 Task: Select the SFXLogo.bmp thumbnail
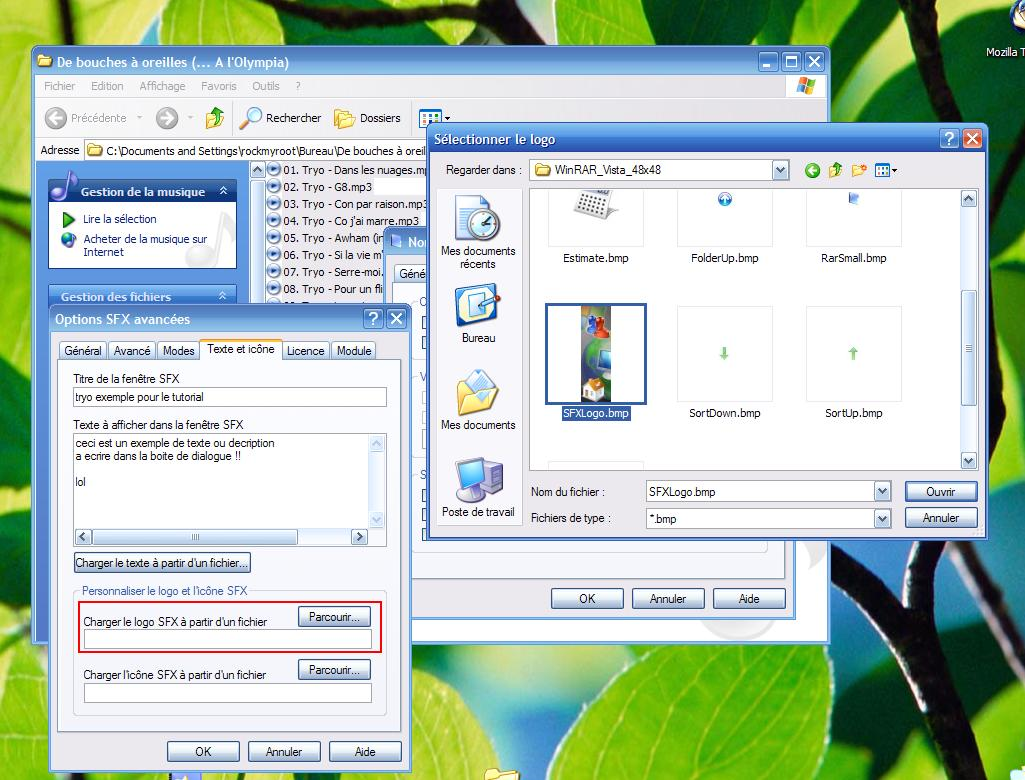click(x=596, y=354)
